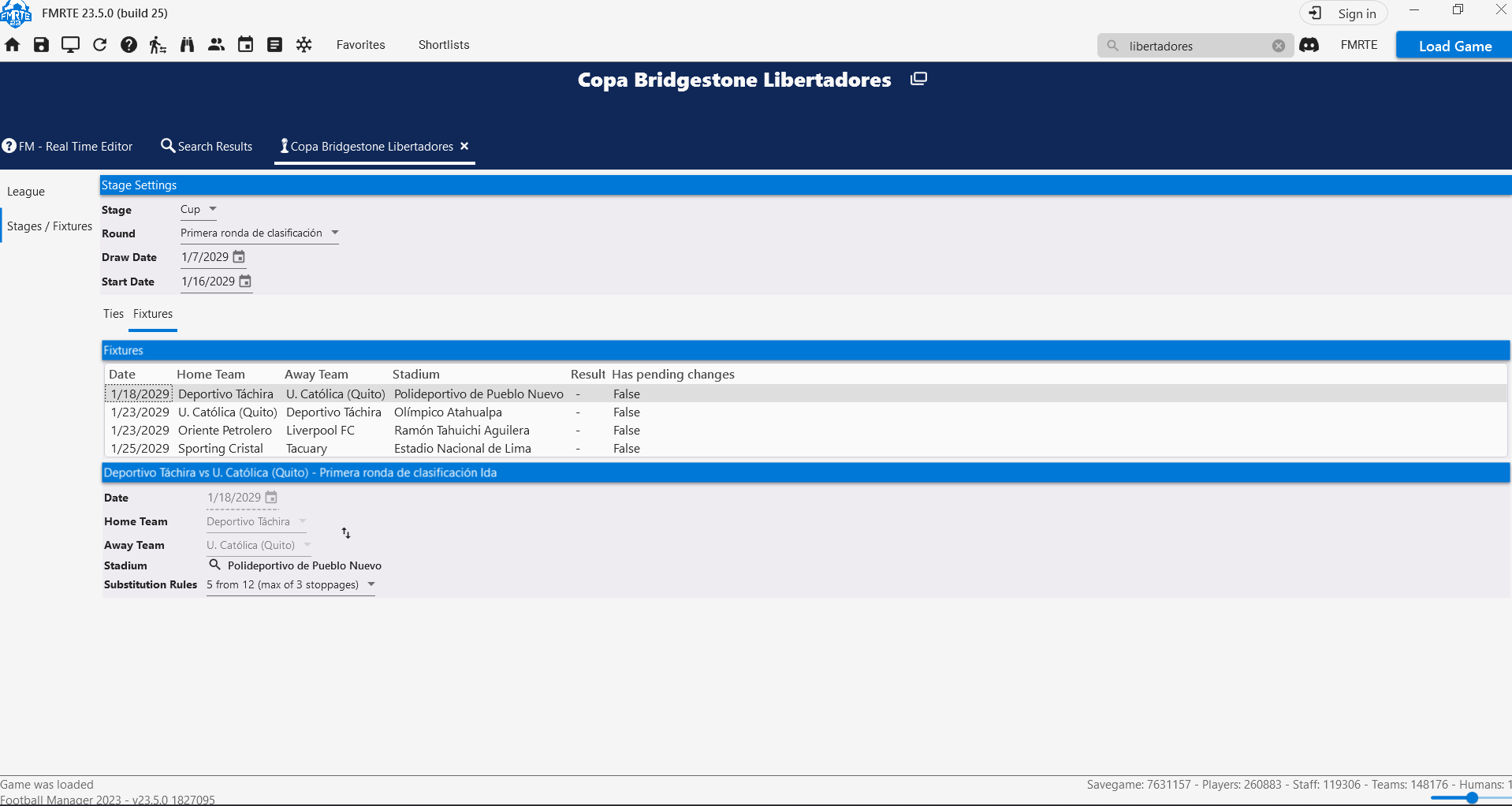Click the save floppy disk icon
This screenshot has width=1512, height=806.
click(x=41, y=45)
